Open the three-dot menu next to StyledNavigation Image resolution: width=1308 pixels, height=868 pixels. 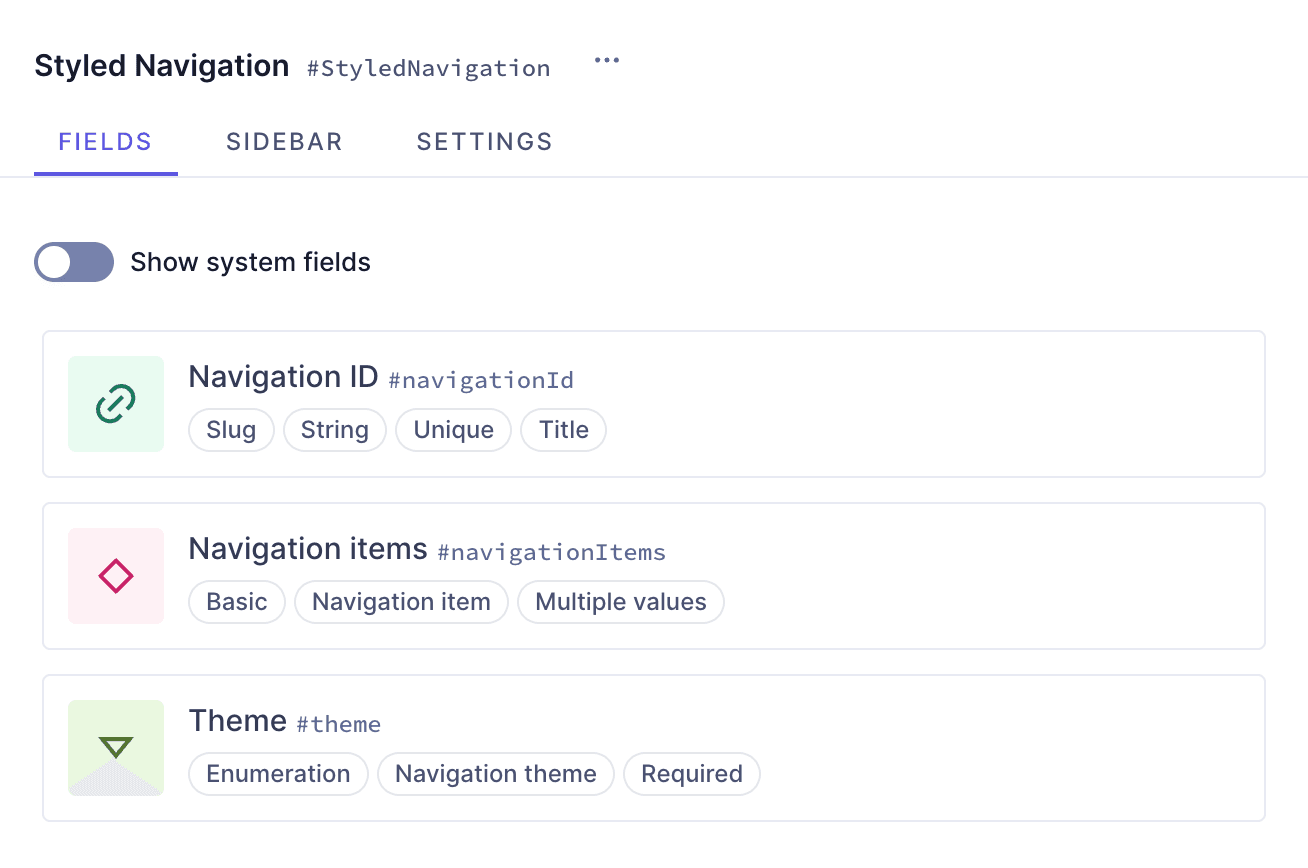(x=607, y=60)
